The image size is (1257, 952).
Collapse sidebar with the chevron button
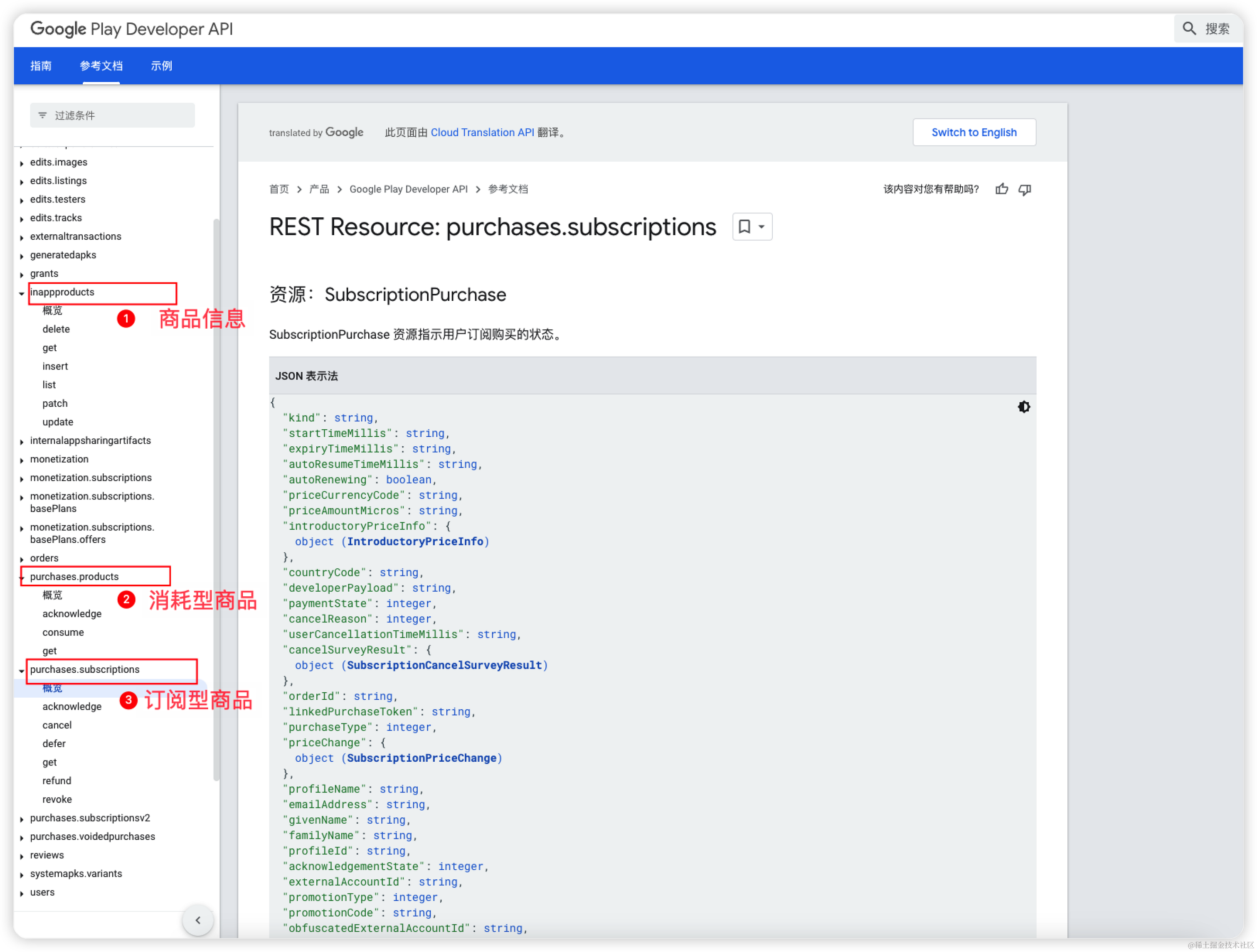(x=198, y=920)
